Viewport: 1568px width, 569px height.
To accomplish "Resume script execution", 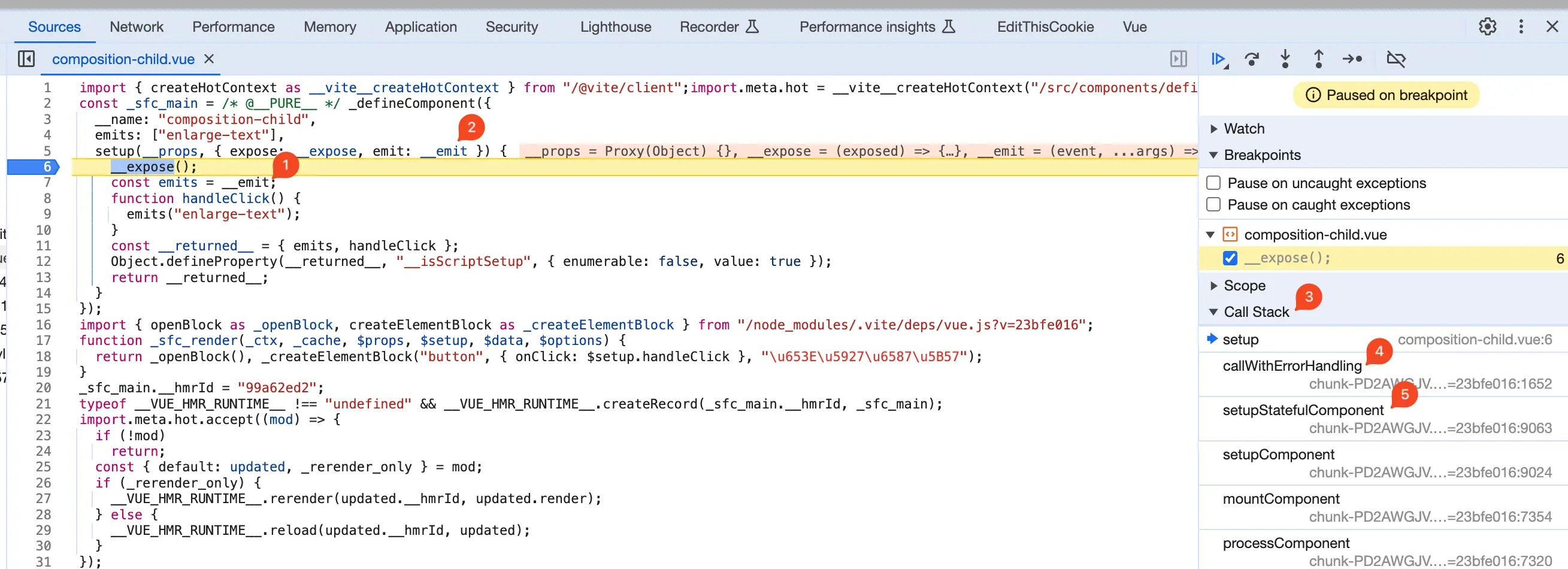I will click(x=1218, y=59).
